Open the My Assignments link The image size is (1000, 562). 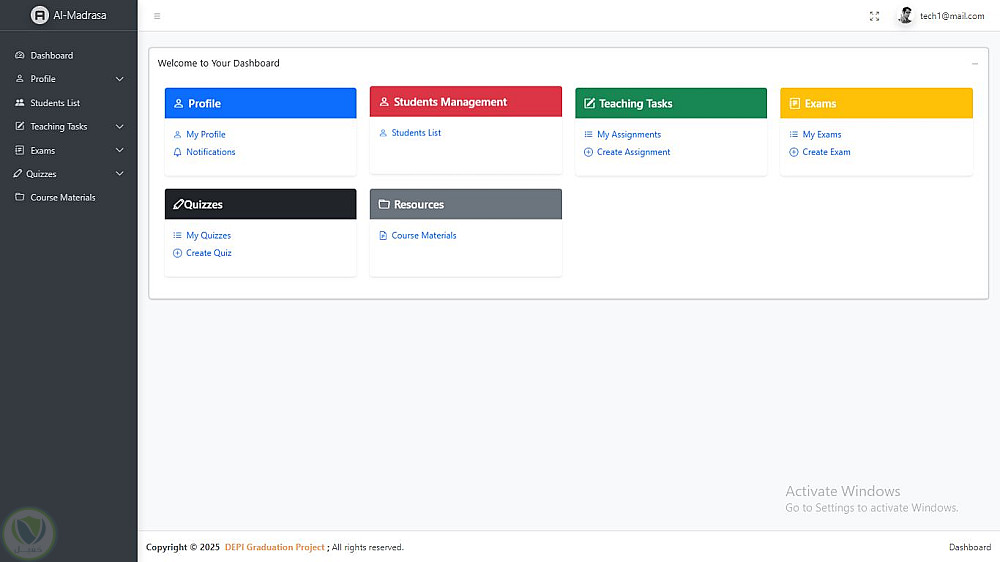[628, 134]
